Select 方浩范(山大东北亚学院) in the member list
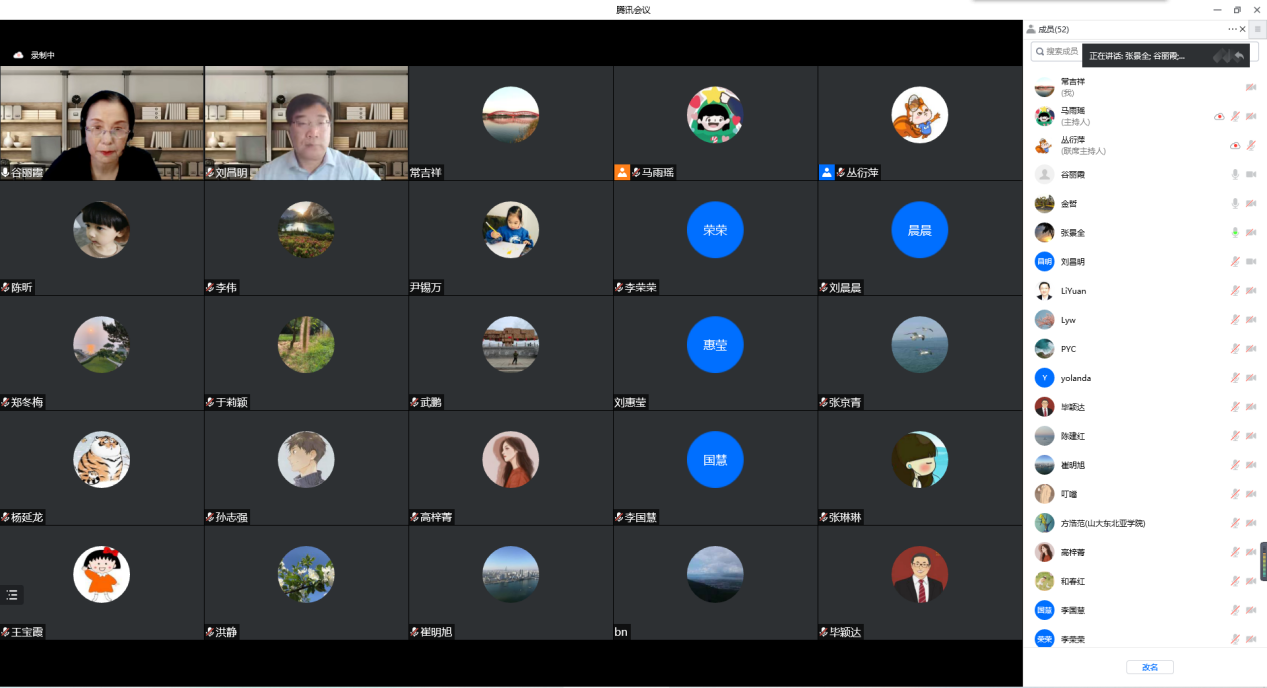 [1102, 523]
